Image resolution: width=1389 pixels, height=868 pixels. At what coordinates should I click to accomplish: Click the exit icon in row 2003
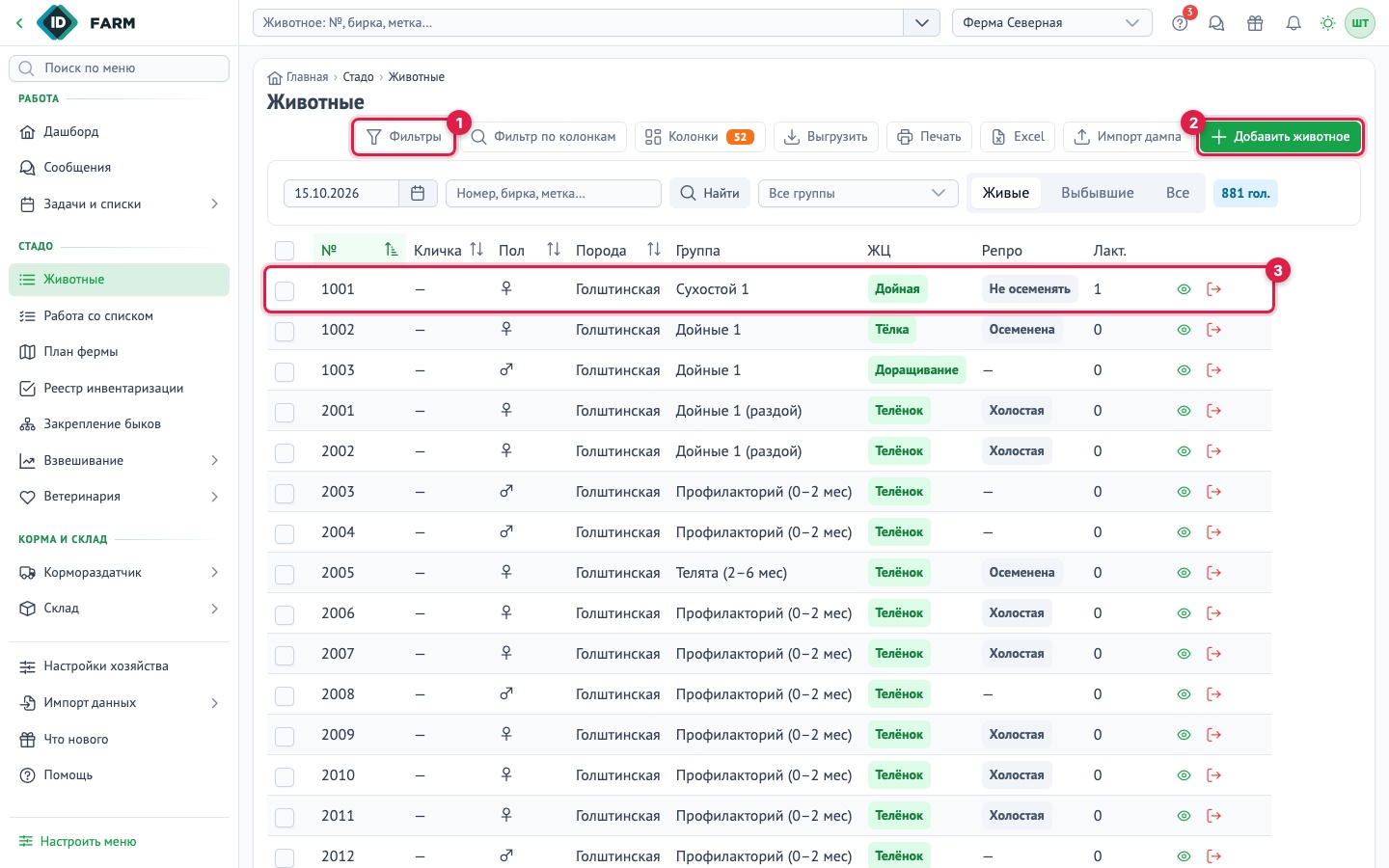pyautogui.click(x=1214, y=492)
